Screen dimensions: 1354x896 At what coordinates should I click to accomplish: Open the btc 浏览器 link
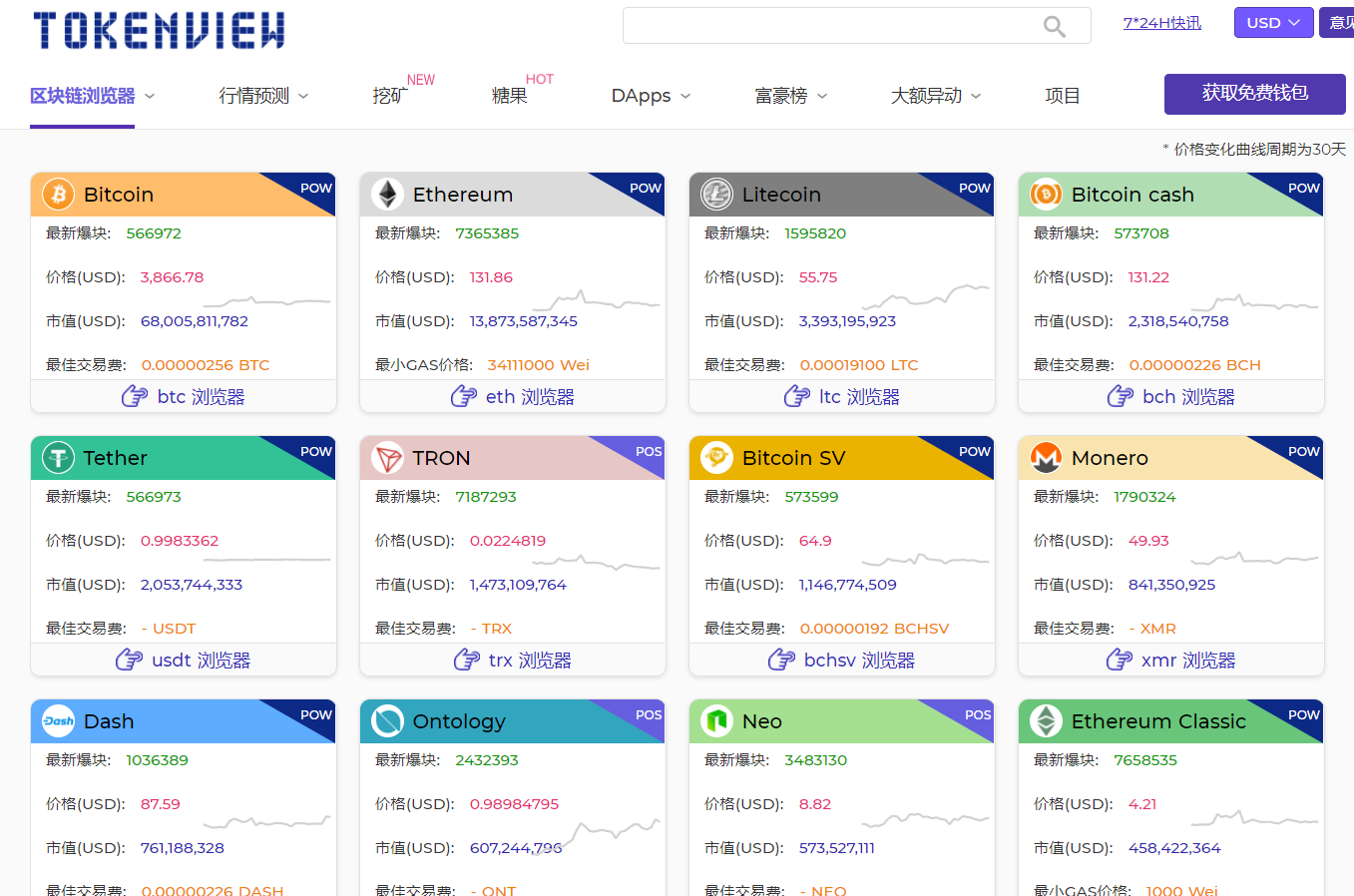201,396
